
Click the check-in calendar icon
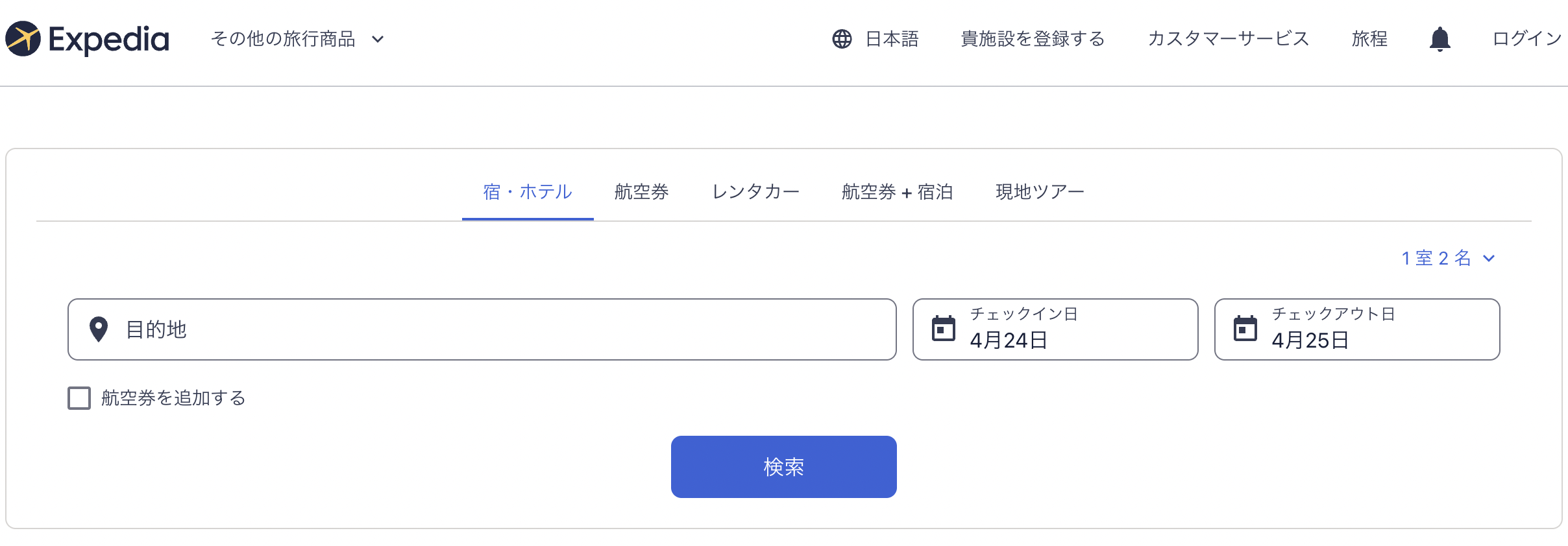click(944, 329)
